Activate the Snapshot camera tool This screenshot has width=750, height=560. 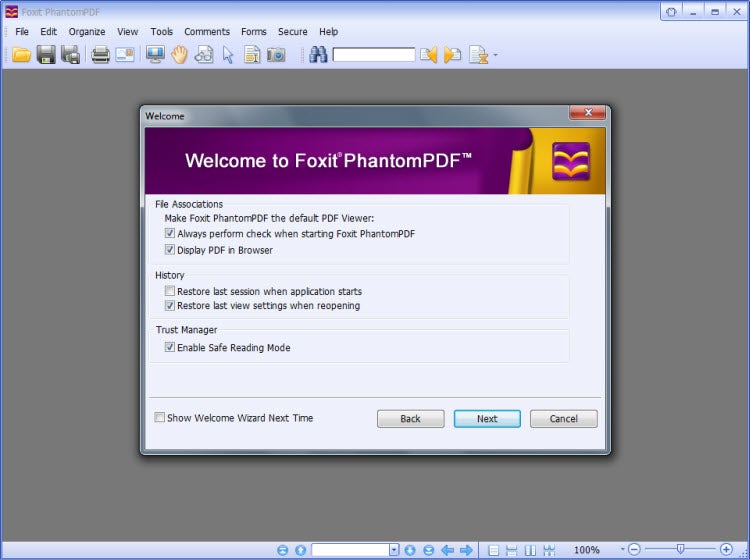coord(276,55)
